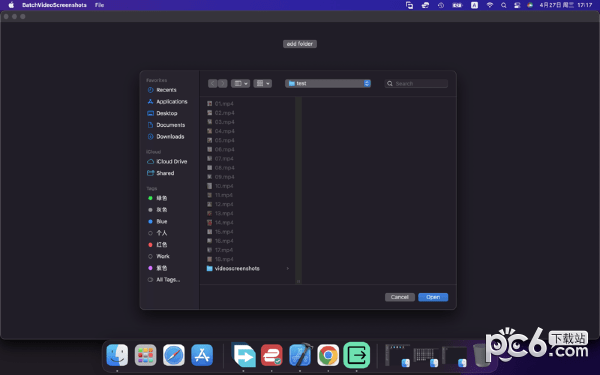
Task: Click Open in the file dialog
Action: click(433, 297)
